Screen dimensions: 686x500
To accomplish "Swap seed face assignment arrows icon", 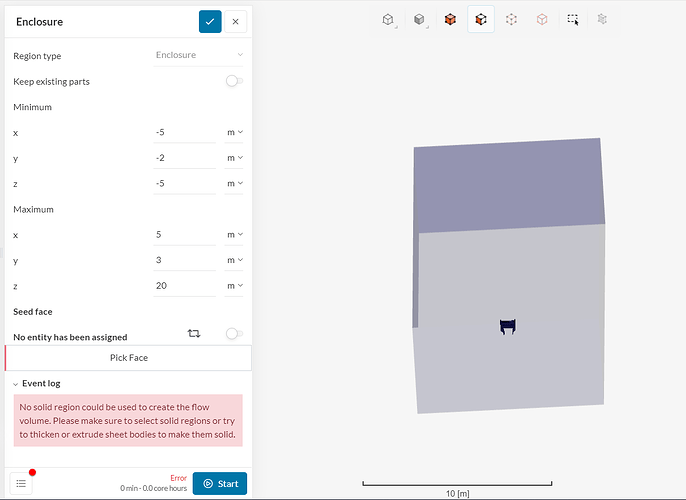I will [x=194, y=333].
